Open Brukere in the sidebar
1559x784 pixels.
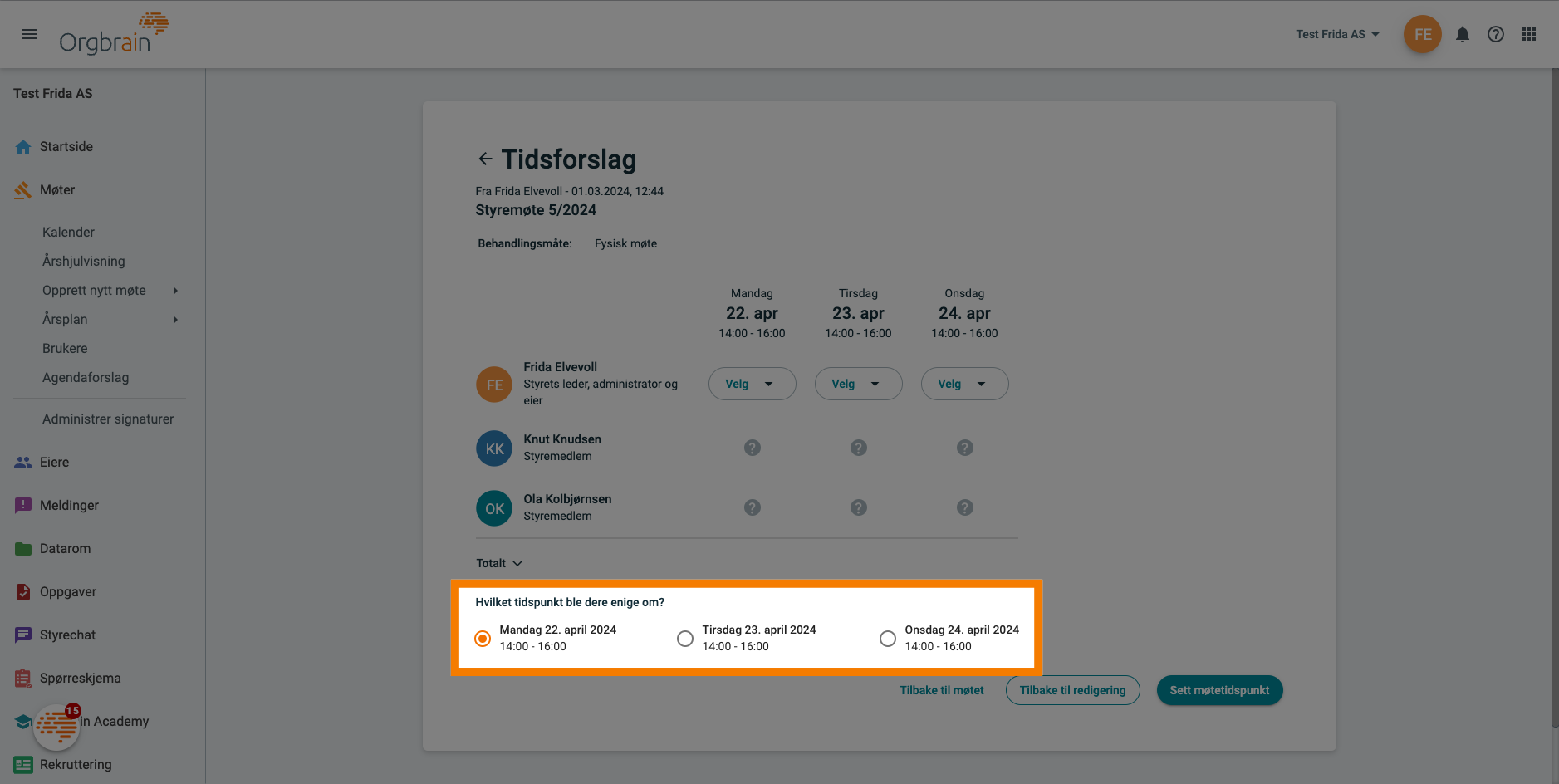tap(65, 349)
